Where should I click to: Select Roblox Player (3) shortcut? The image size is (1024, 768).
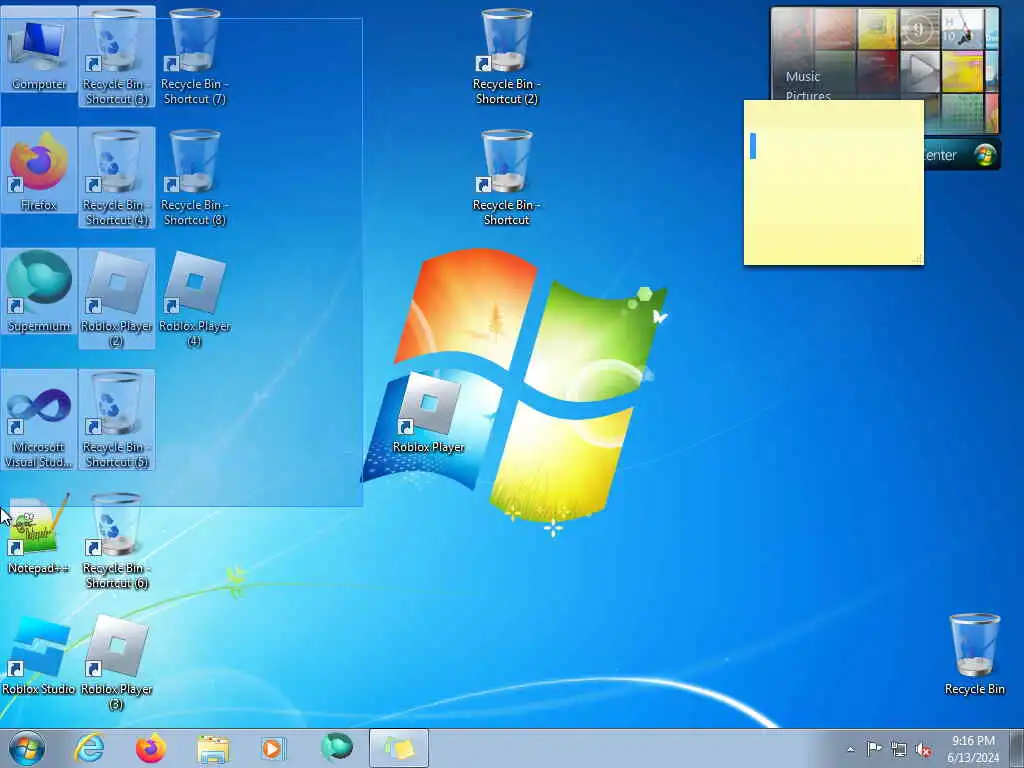(116, 662)
